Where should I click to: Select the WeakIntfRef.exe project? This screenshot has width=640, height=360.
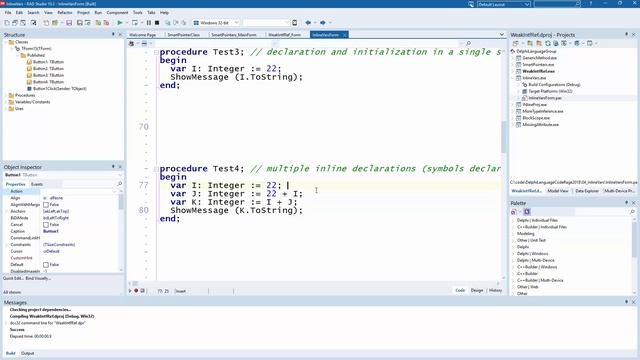(x=538, y=71)
